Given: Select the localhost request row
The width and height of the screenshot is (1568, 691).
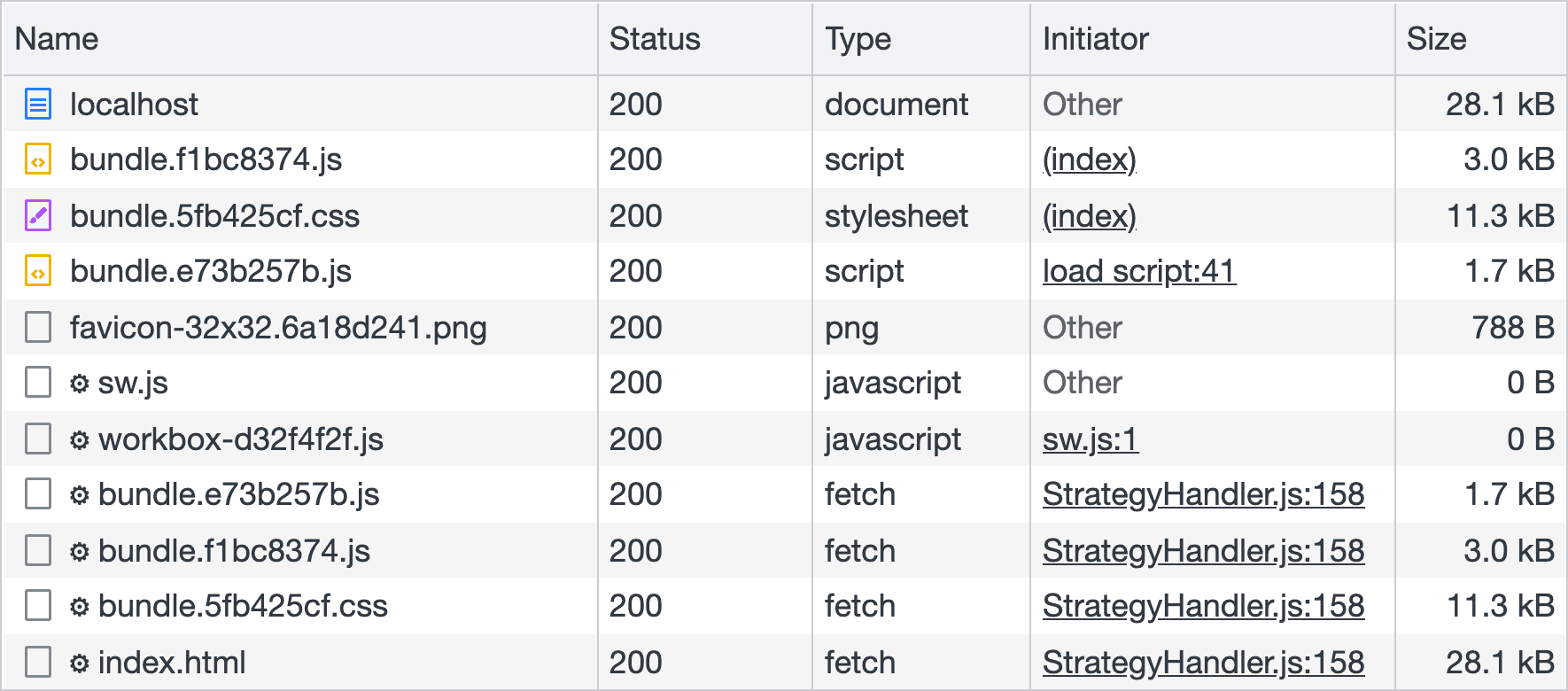Looking at the screenshot, I should pos(354,104).
